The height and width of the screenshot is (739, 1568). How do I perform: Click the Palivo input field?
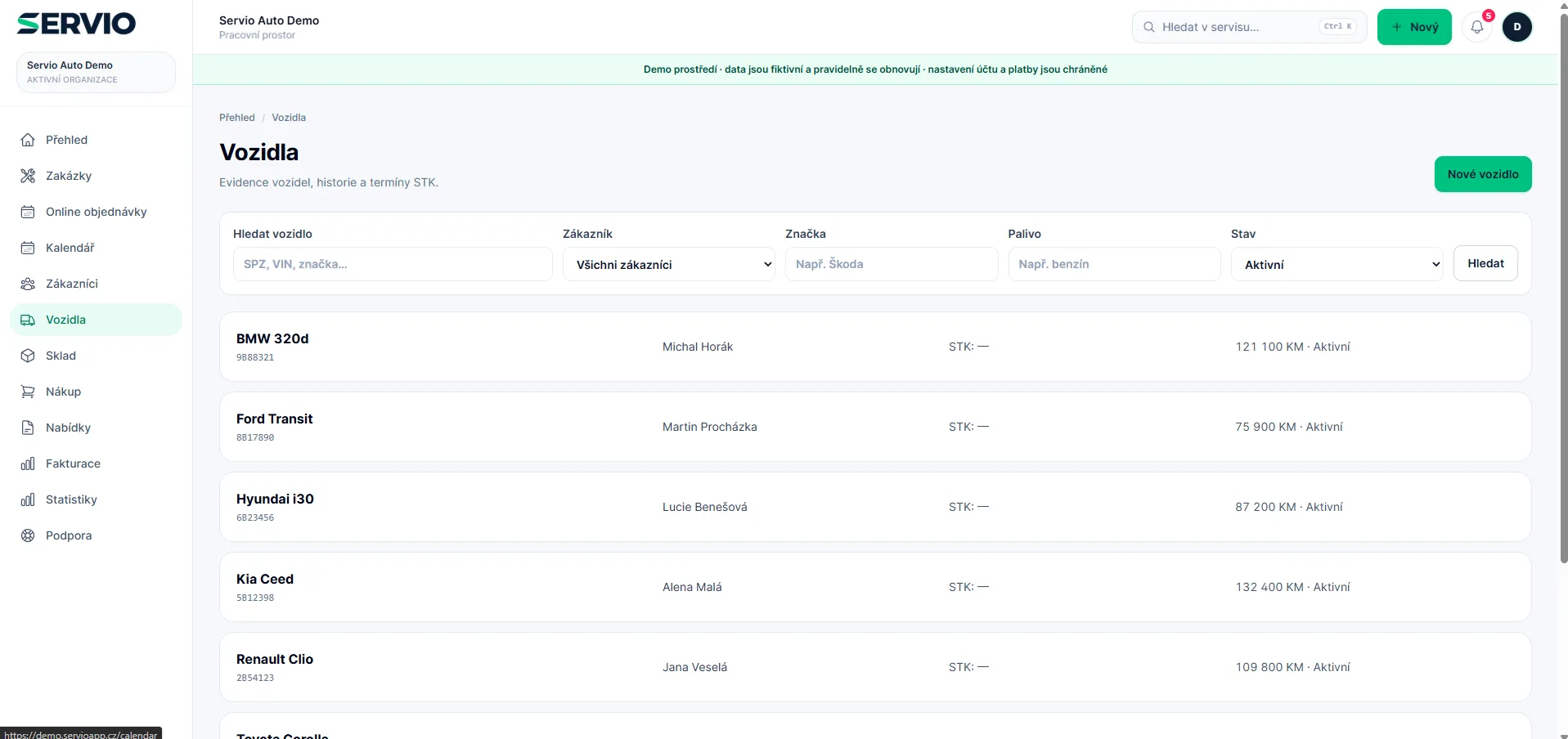[x=1114, y=264]
